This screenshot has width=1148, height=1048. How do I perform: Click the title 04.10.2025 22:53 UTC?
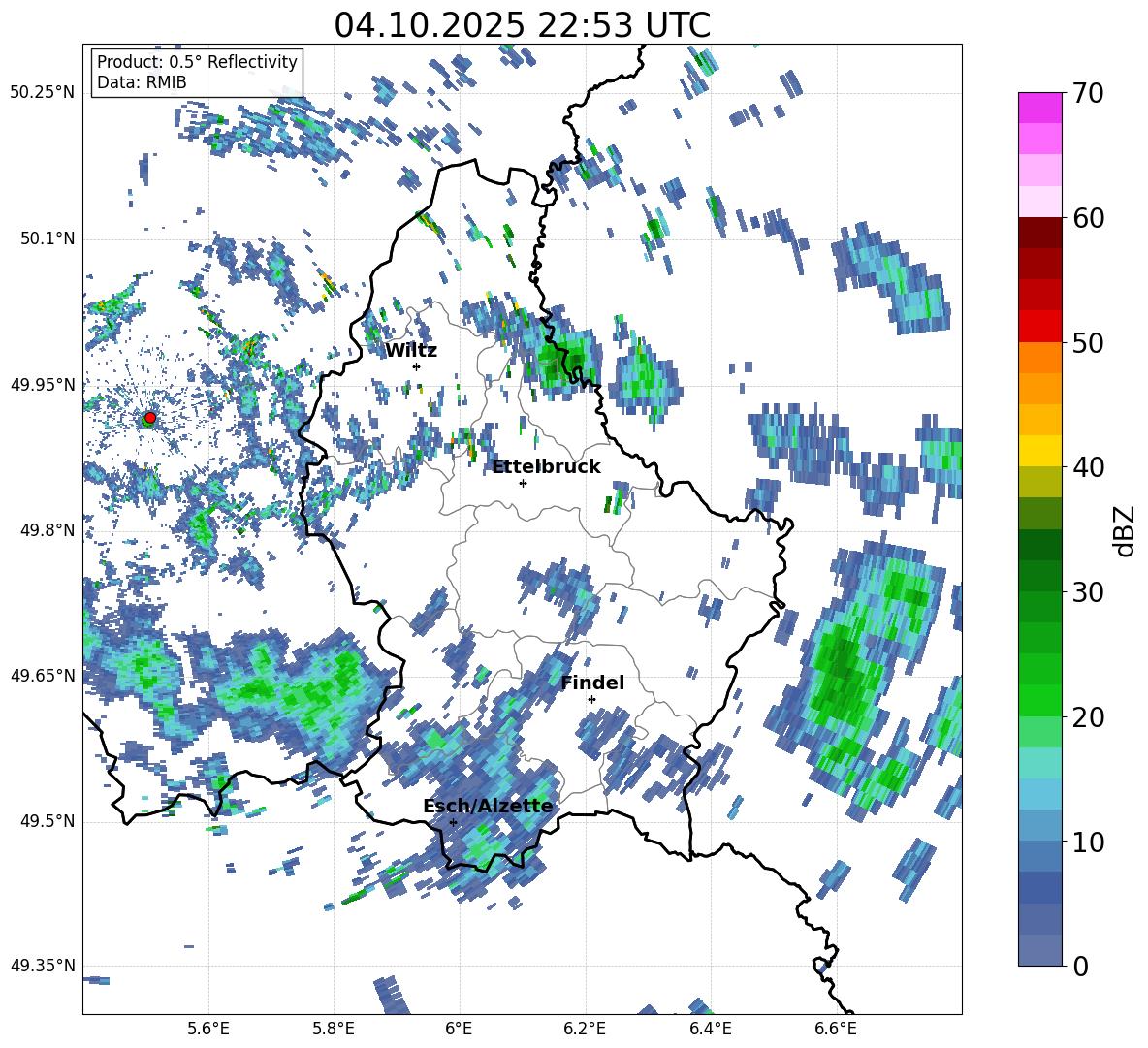point(522,25)
